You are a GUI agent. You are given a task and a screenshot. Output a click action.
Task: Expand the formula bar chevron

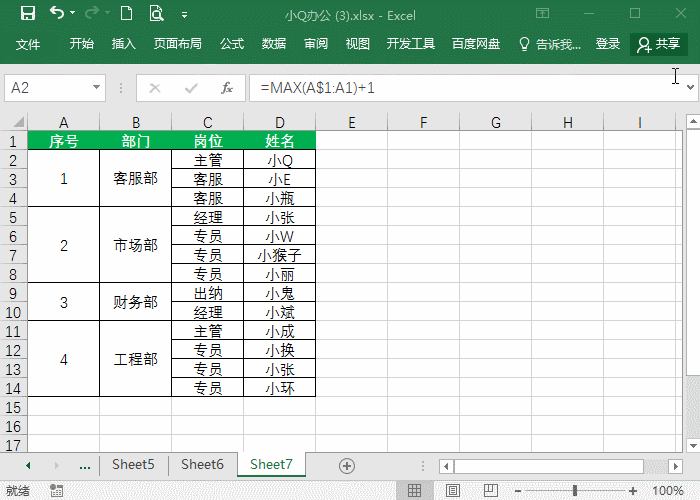coord(690,88)
